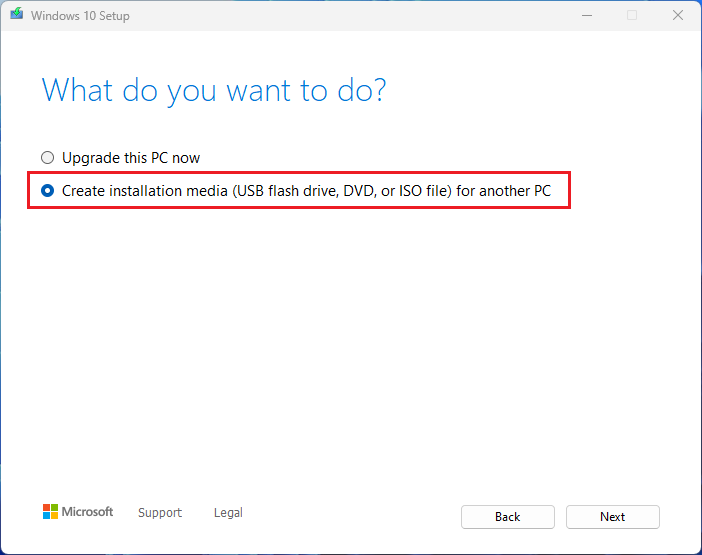Click the words 'for another PC' in second option
Screen dimensions: 702x555
tap(504, 190)
